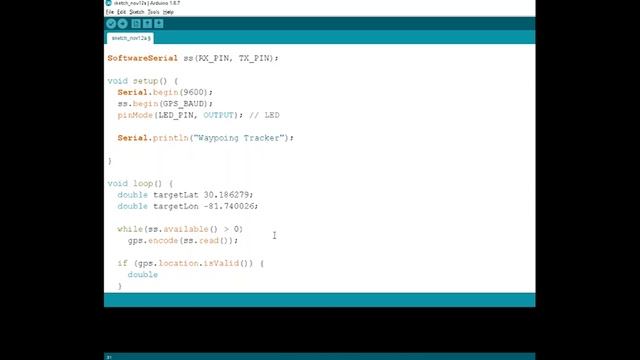Click the Arduino app icon in title bar
640x360 pixels.
(x=109, y=3)
